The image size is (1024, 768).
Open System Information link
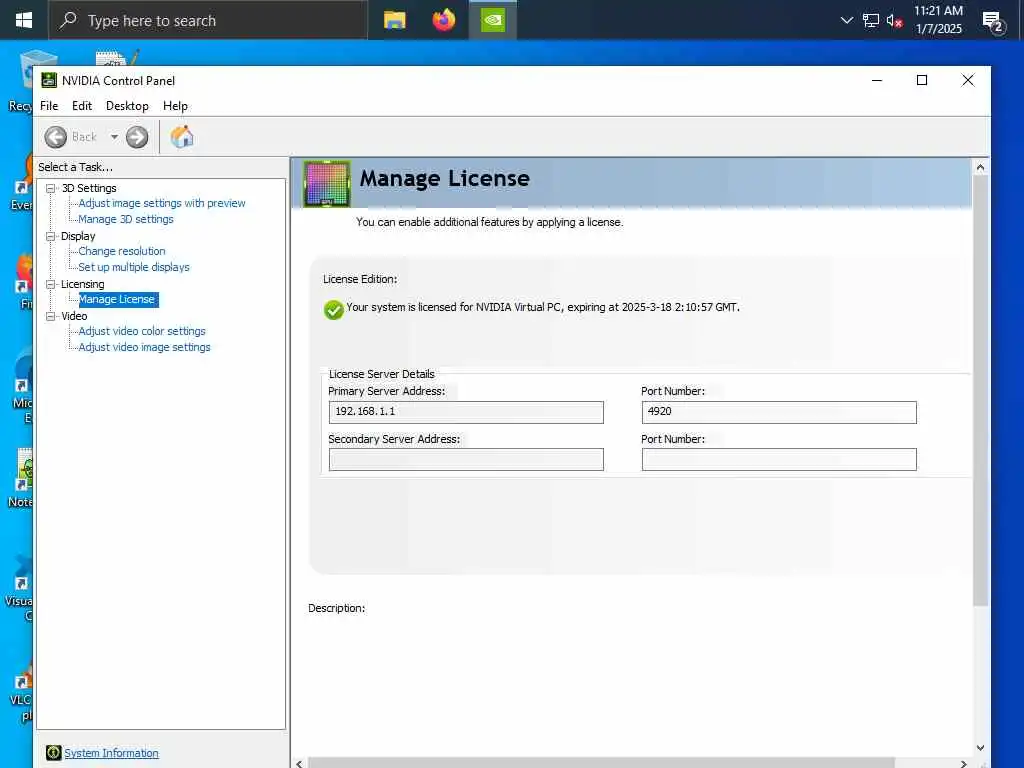coord(111,753)
